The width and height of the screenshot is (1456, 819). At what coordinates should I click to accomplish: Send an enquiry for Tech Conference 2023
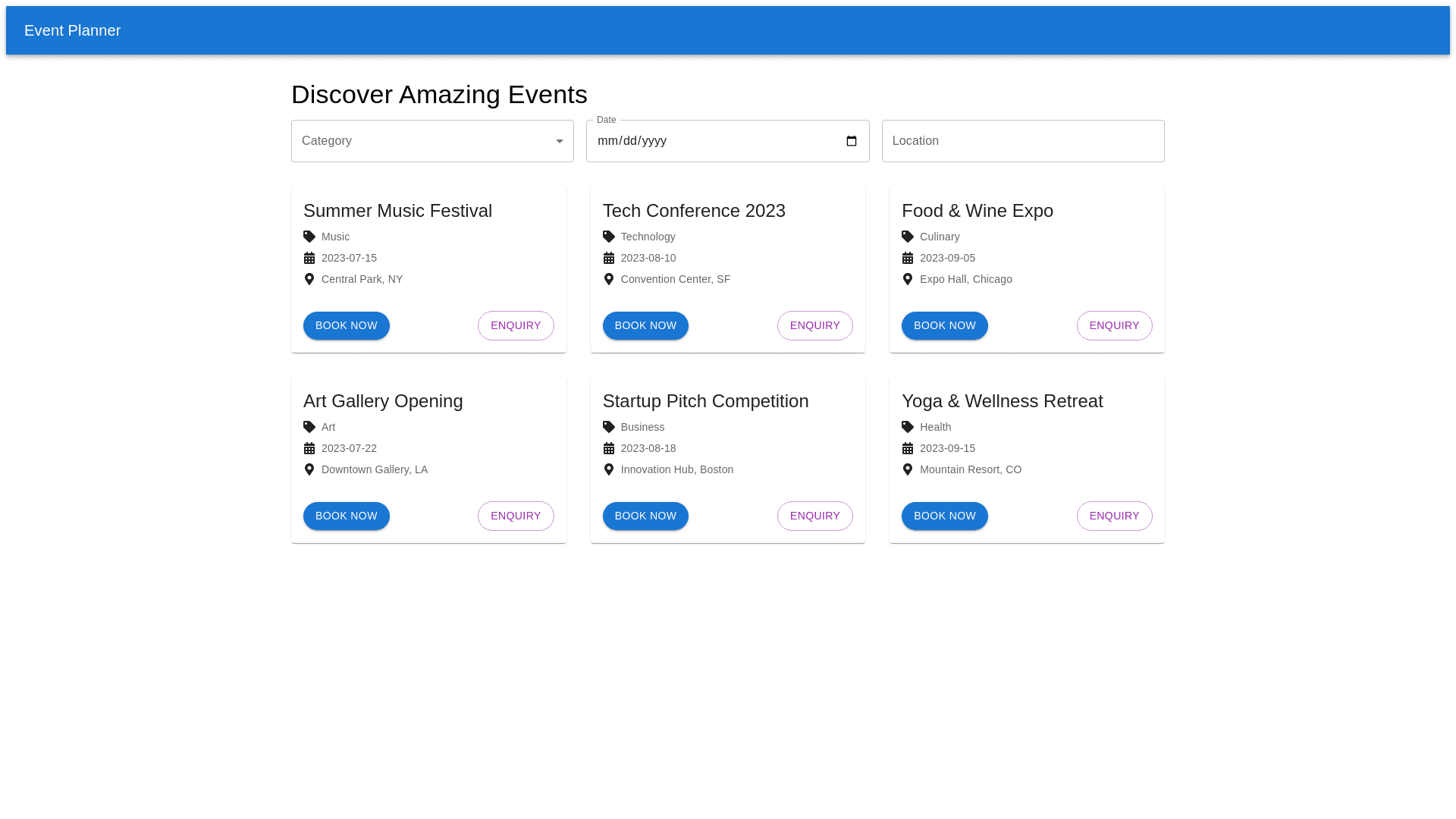pos(814,325)
